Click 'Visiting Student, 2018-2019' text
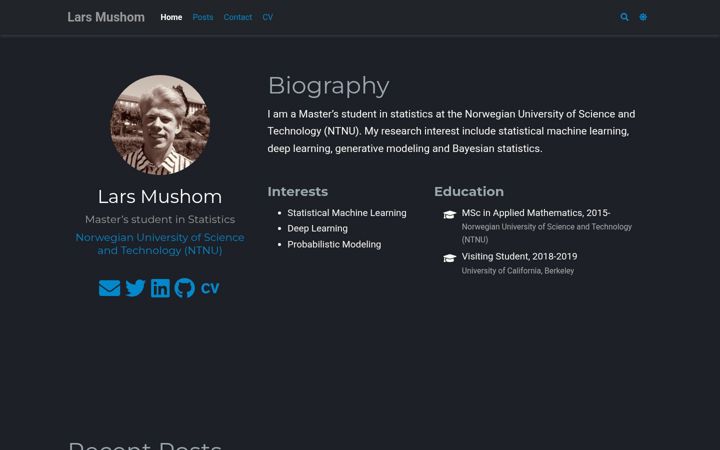The image size is (720, 450). [x=519, y=257]
